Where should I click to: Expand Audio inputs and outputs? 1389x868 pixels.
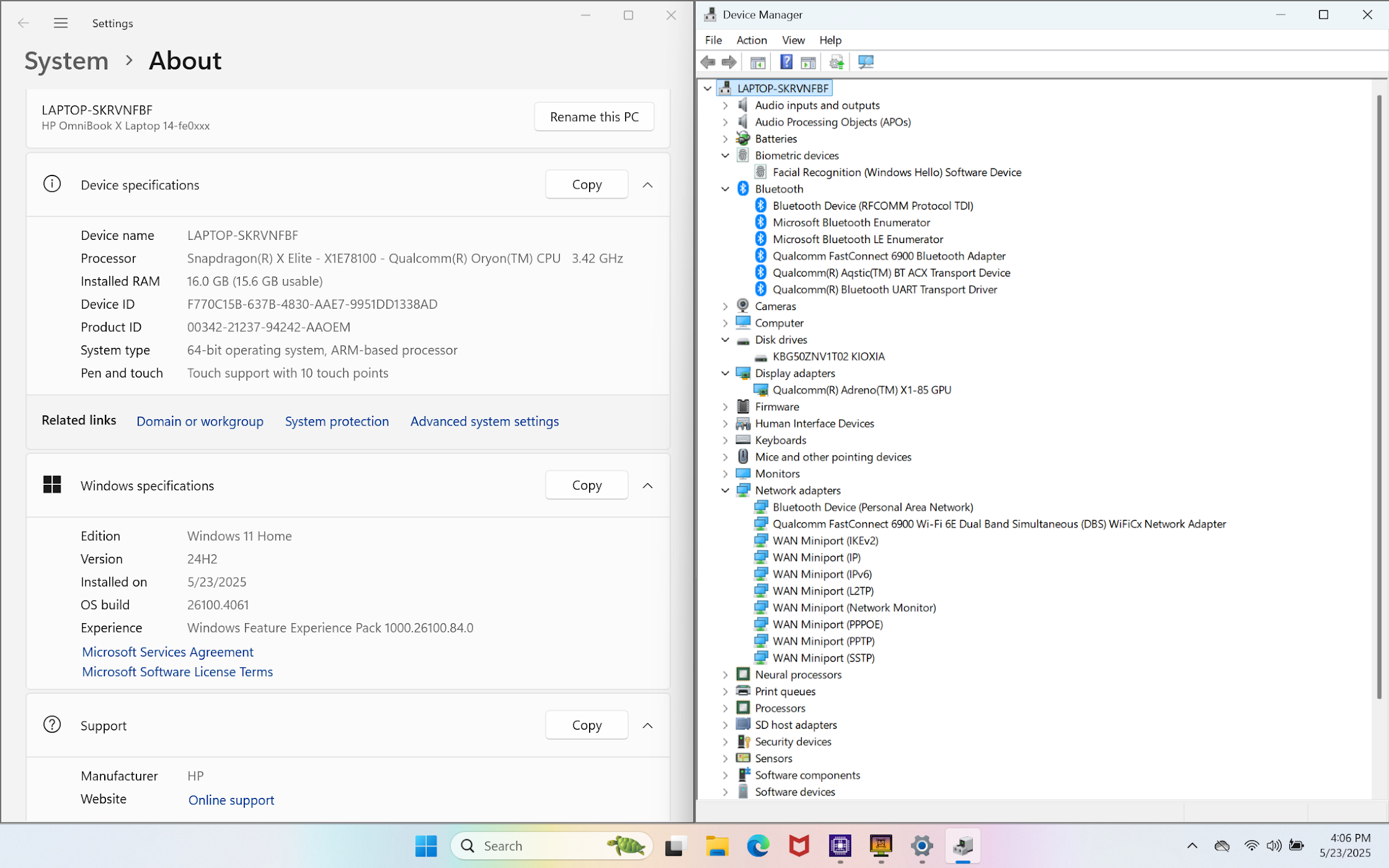pos(725,105)
